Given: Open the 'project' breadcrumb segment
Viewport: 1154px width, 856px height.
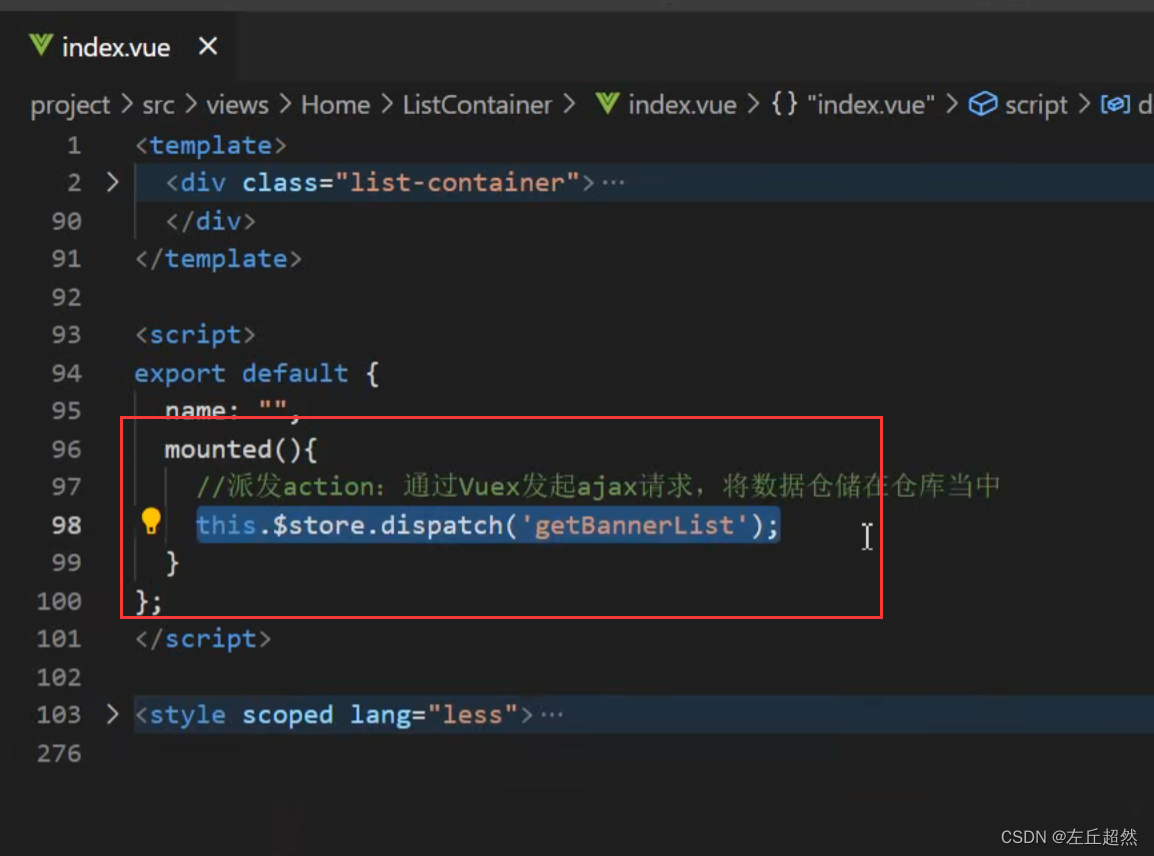Looking at the screenshot, I should pos(70,105).
